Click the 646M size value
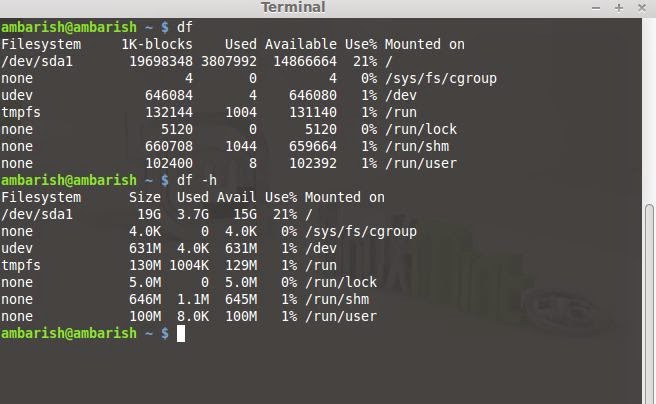The width and height of the screenshot is (656, 404). pyautogui.click(x=145, y=299)
